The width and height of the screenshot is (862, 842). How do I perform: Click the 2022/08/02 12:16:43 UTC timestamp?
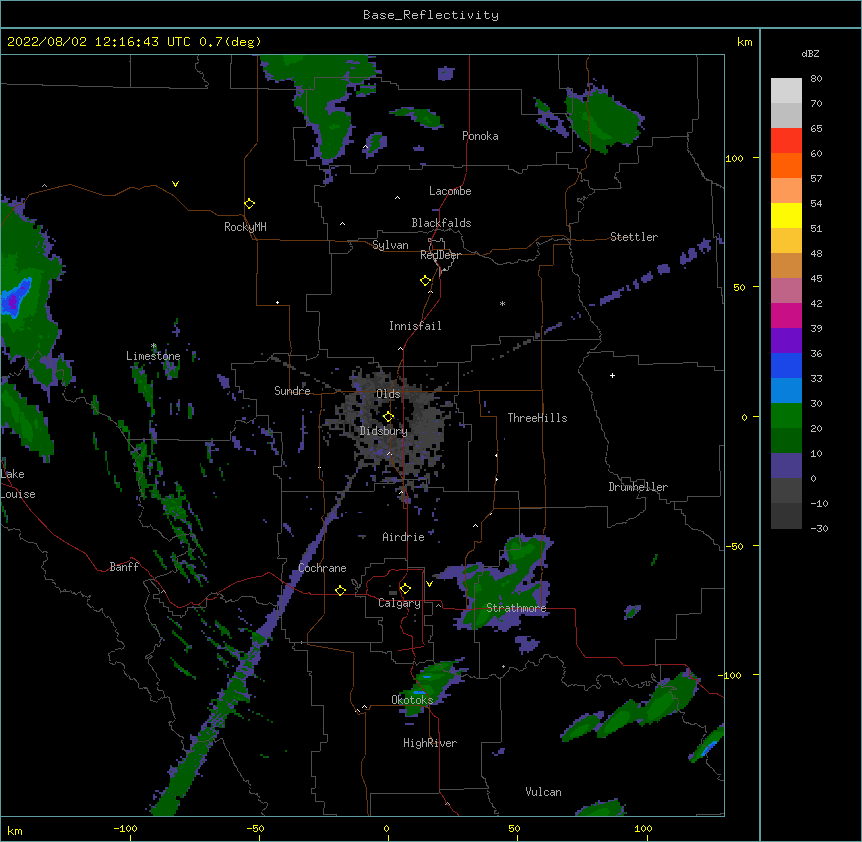(x=99, y=42)
